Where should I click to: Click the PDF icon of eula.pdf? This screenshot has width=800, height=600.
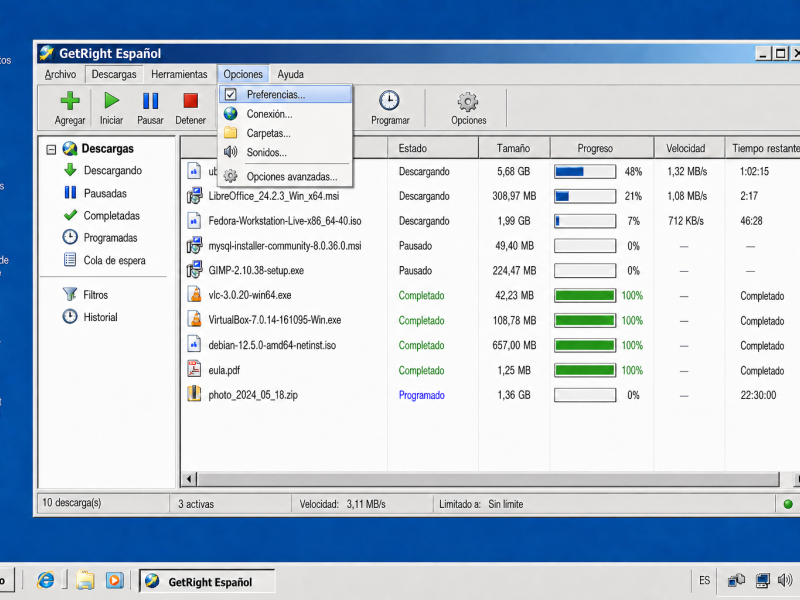(x=194, y=369)
